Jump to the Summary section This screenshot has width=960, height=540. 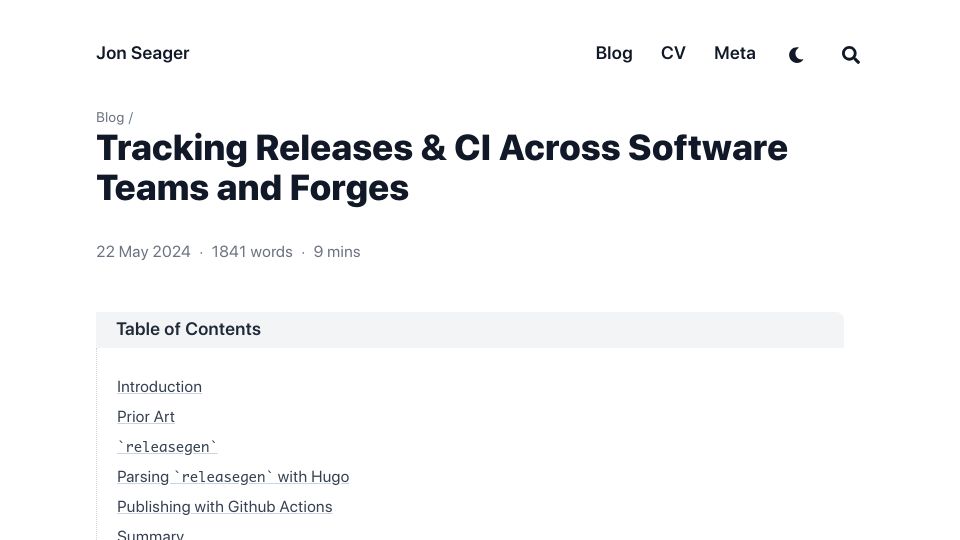coord(150,534)
